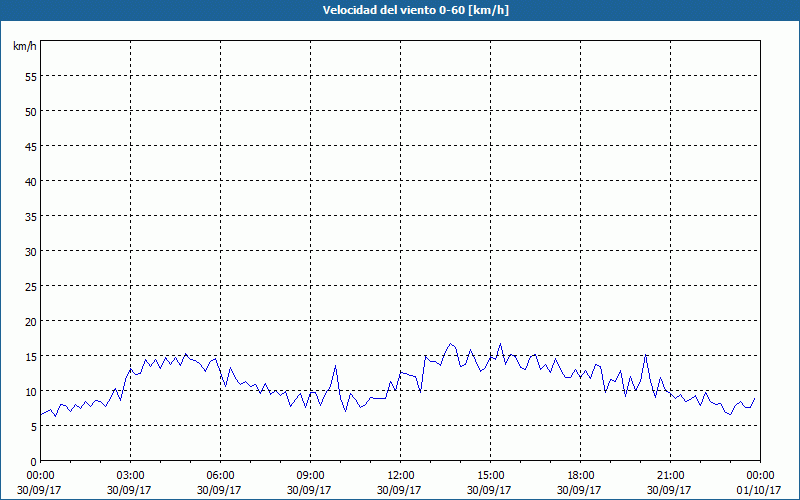Select the 45 value on the y-axis
Viewport: 800px width, 500px height.
[31, 146]
